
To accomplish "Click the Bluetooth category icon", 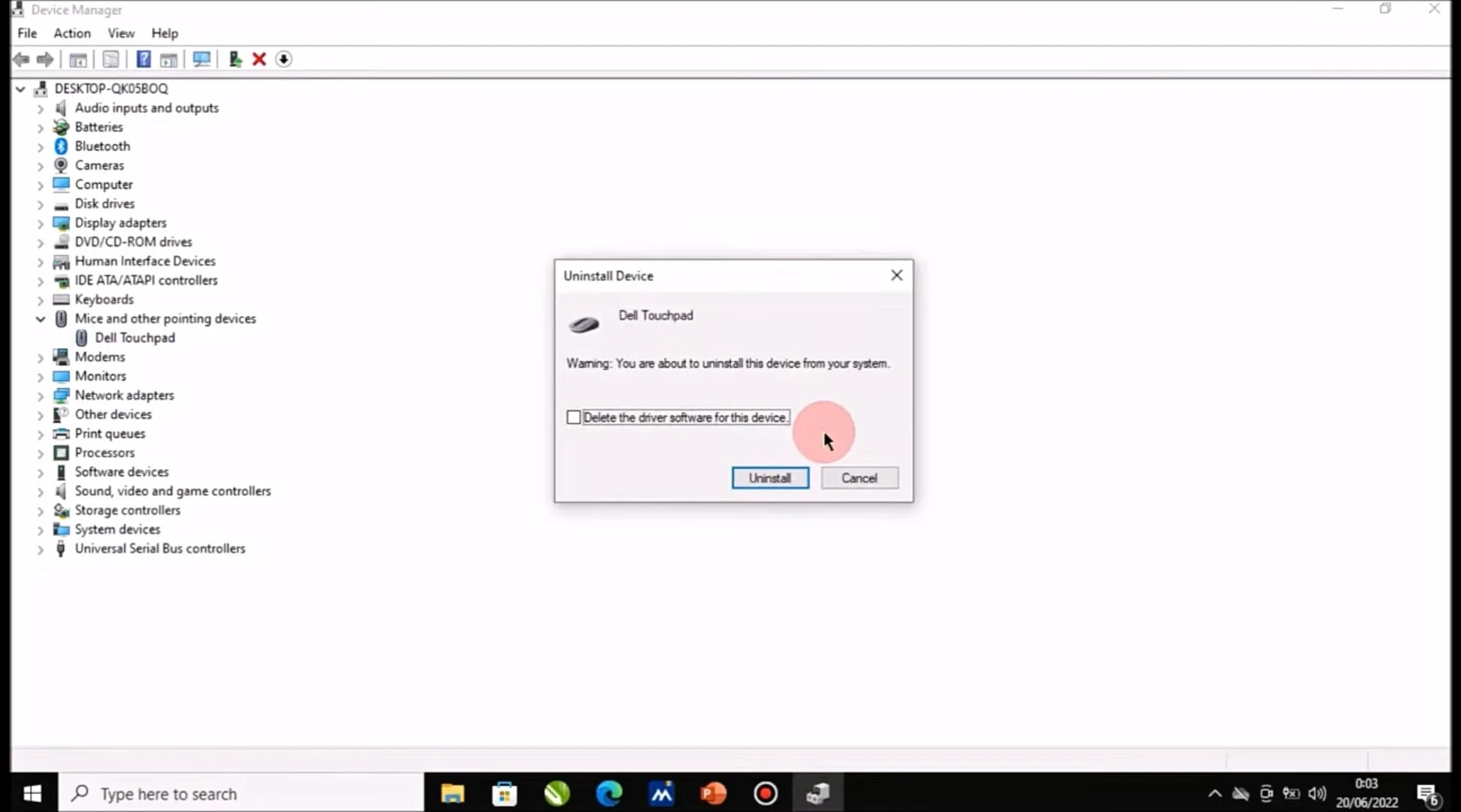I will pos(61,146).
